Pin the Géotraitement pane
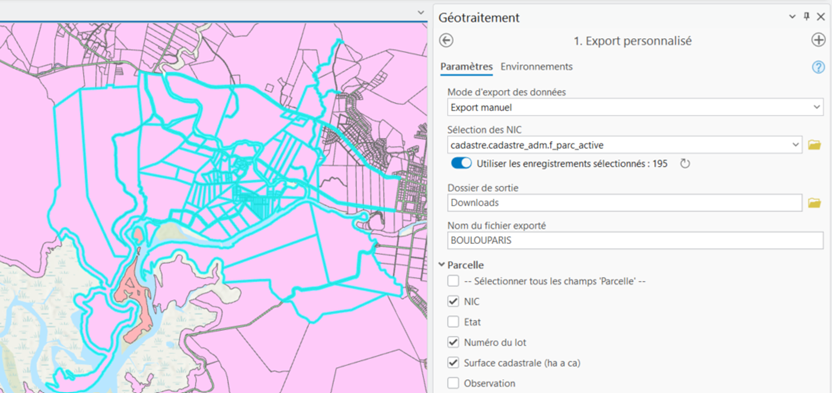The height and width of the screenshot is (393, 832). click(807, 17)
